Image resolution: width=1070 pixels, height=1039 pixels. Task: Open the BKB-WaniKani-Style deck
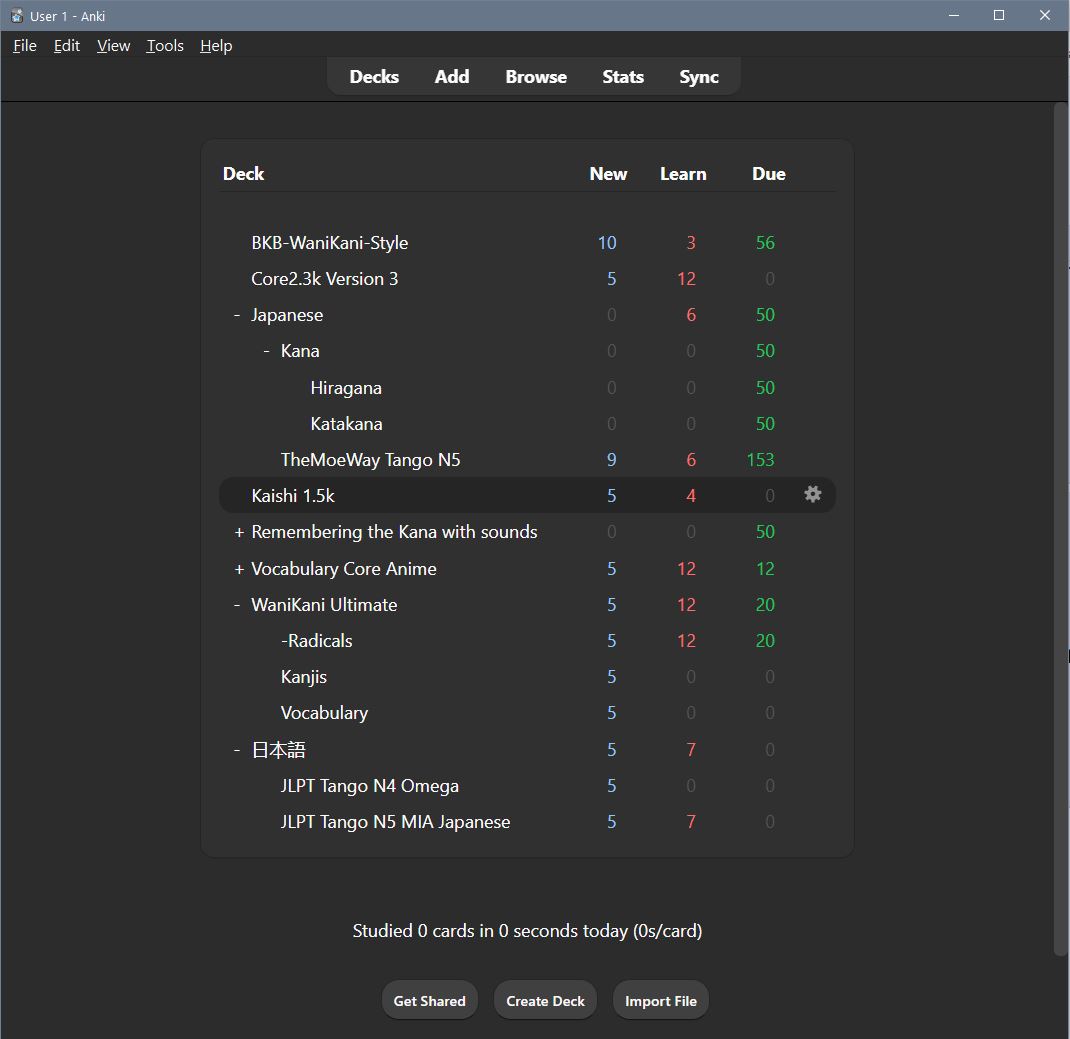tap(330, 243)
